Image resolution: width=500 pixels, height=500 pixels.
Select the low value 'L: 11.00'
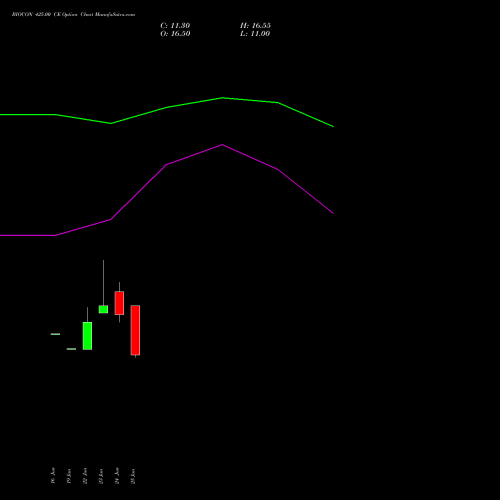click(x=255, y=34)
